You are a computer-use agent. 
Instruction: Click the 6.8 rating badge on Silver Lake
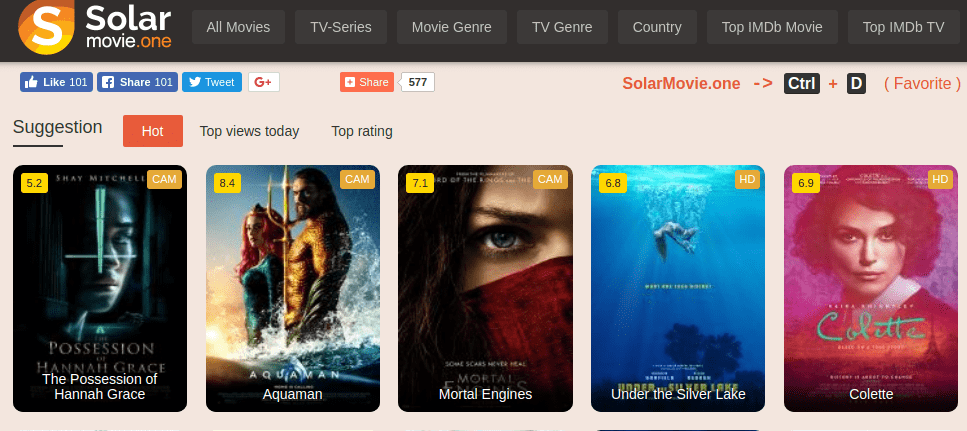tap(613, 183)
